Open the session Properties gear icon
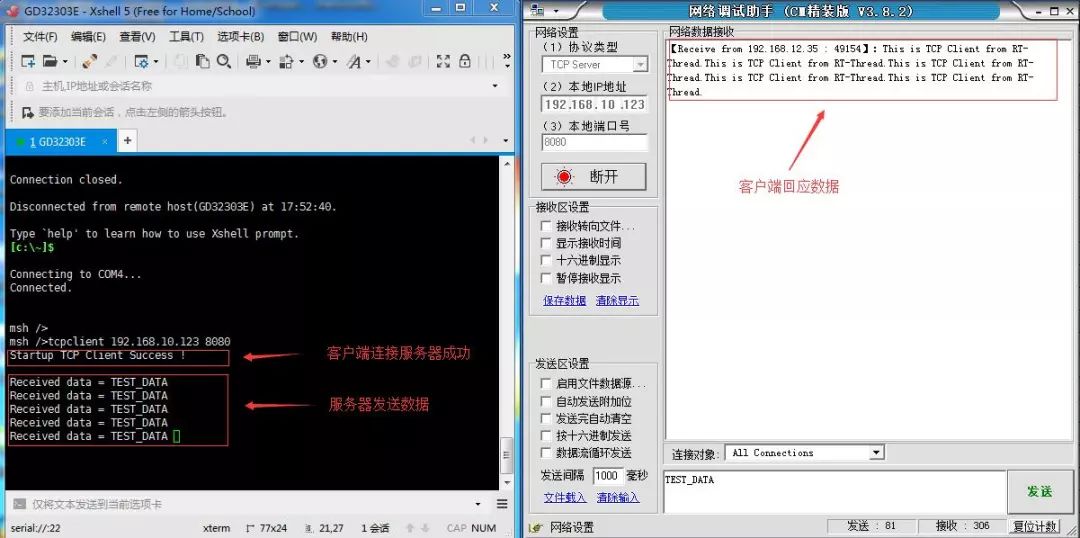 tap(141, 61)
